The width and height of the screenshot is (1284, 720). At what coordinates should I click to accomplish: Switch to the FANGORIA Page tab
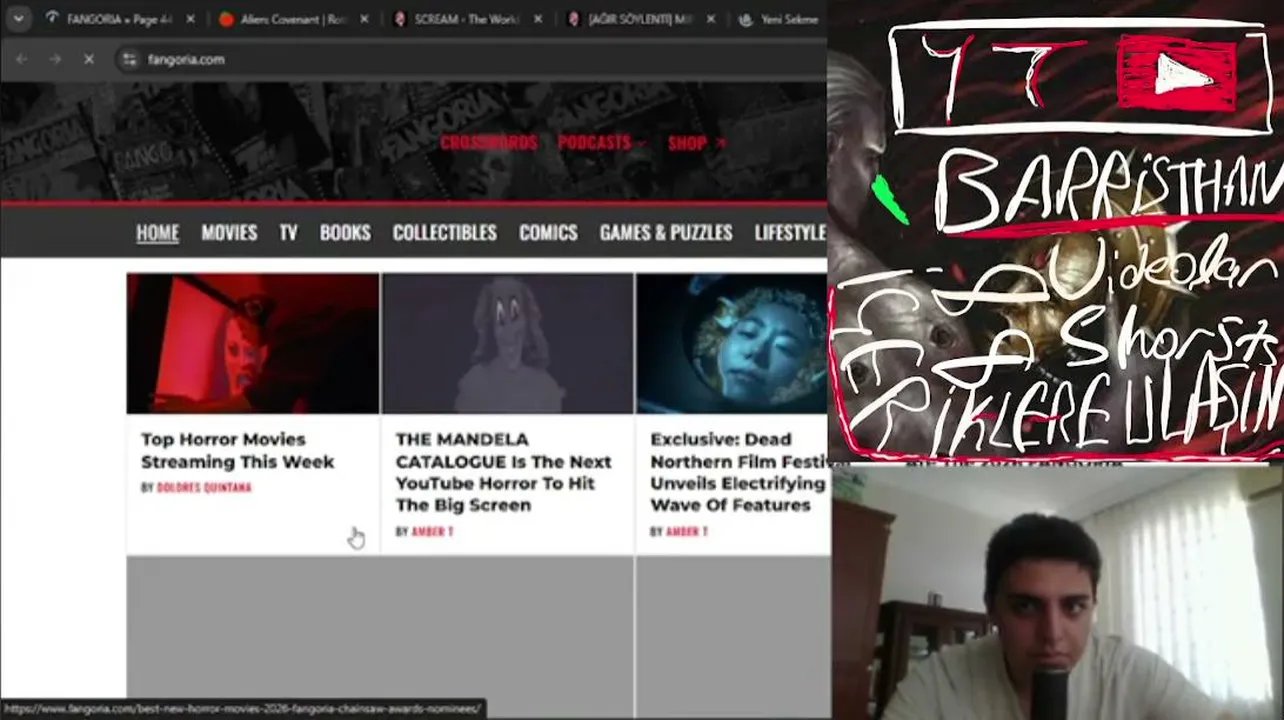(x=122, y=19)
